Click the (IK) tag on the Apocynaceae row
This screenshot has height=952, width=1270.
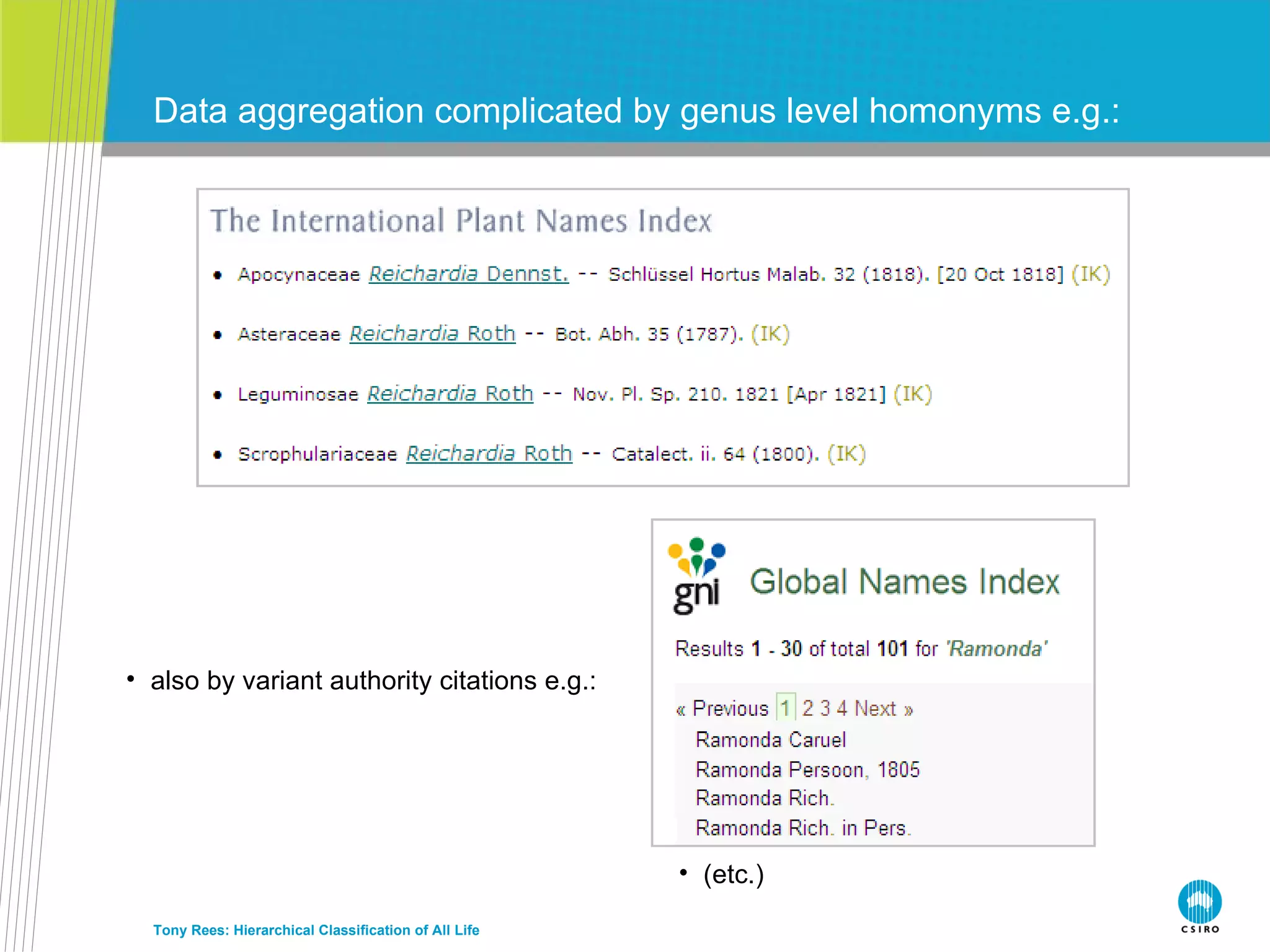[1091, 274]
